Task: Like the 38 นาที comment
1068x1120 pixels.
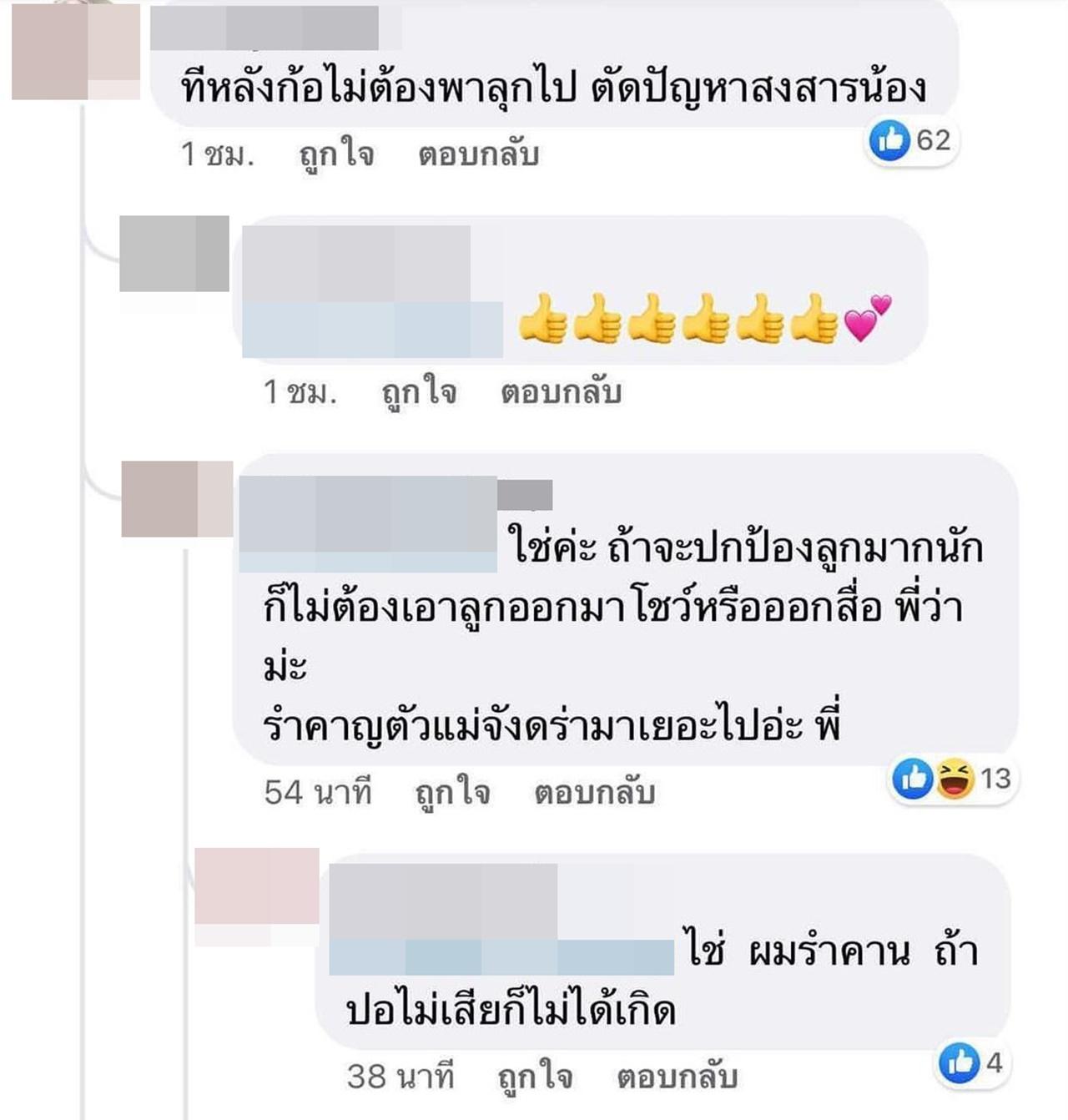Action: click(x=535, y=1077)
